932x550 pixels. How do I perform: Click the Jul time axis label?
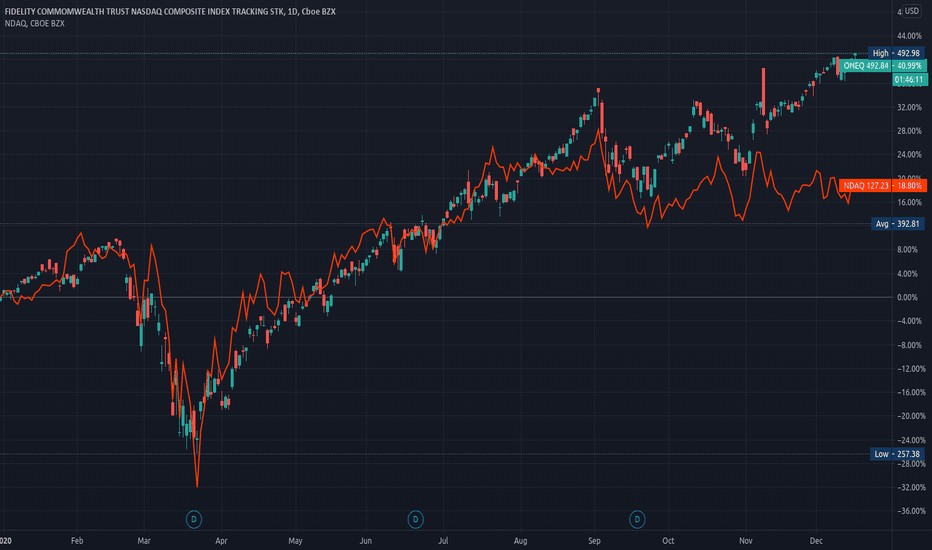443,540
